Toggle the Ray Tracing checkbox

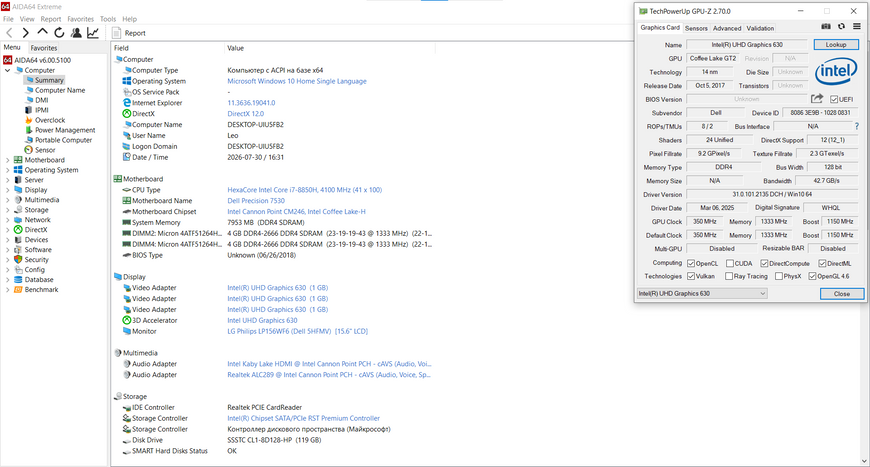(x=729, y=276)
